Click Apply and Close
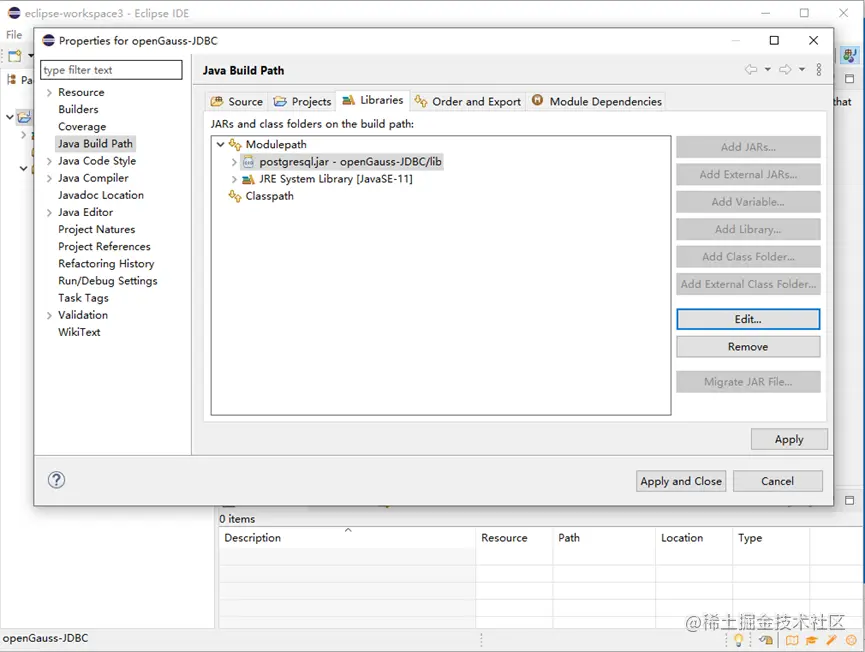The width and height of the screenshot is (865, 652). click(681, 481)
